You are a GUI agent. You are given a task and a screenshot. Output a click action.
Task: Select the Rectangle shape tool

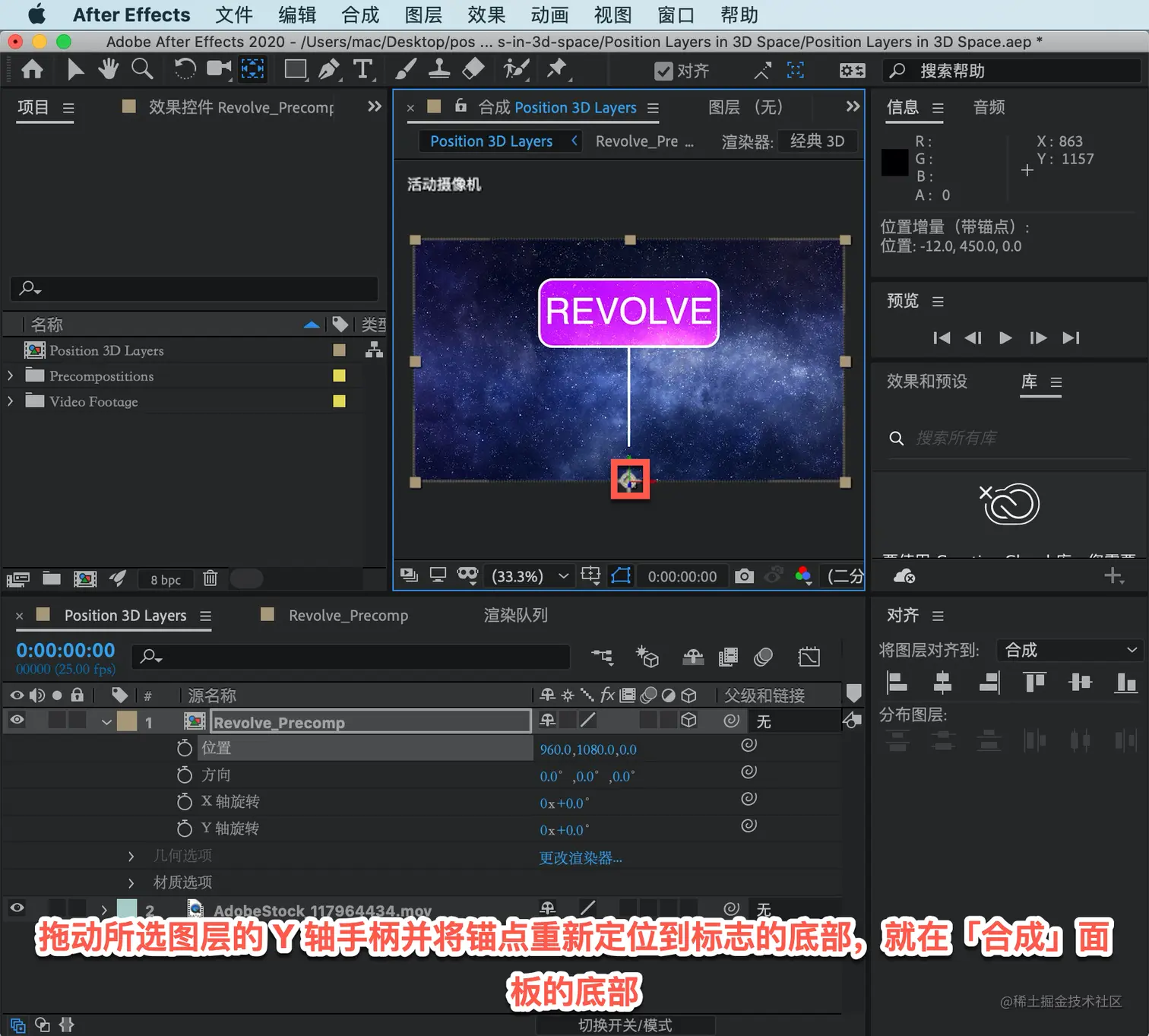[x=295, y=70]
